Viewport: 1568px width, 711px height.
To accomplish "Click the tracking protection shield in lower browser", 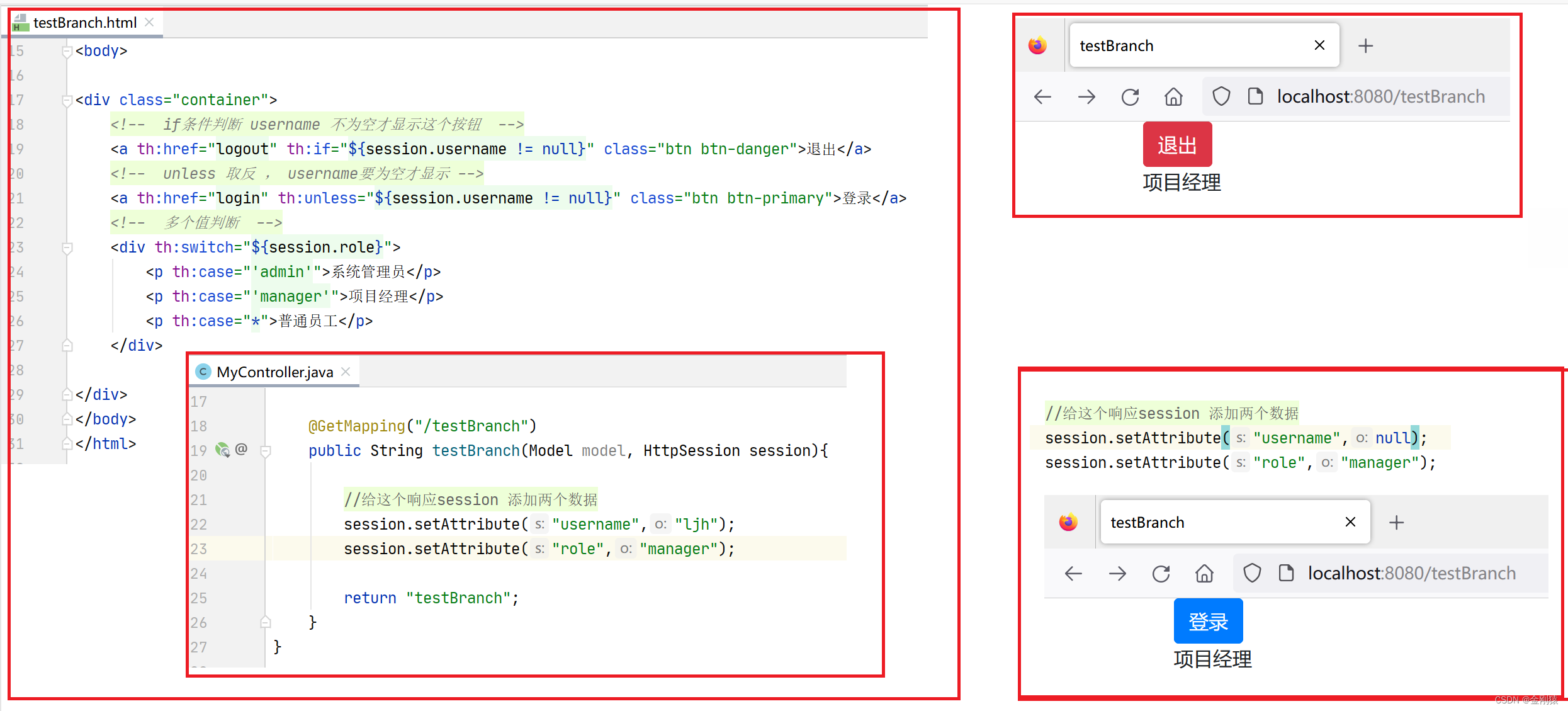I will 1252,573.
